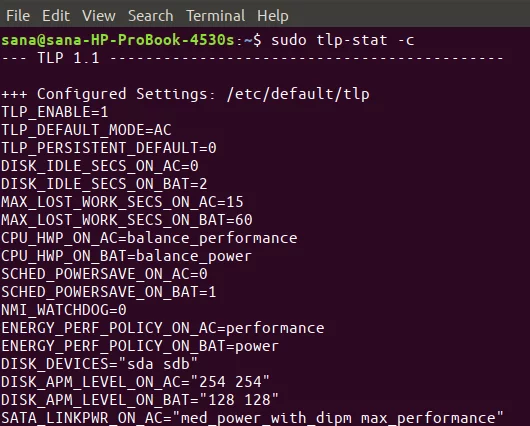530x426 pixels.
Task: Click the DISK_APM_LEVEL_ON_BAT line
Action: 140,400
